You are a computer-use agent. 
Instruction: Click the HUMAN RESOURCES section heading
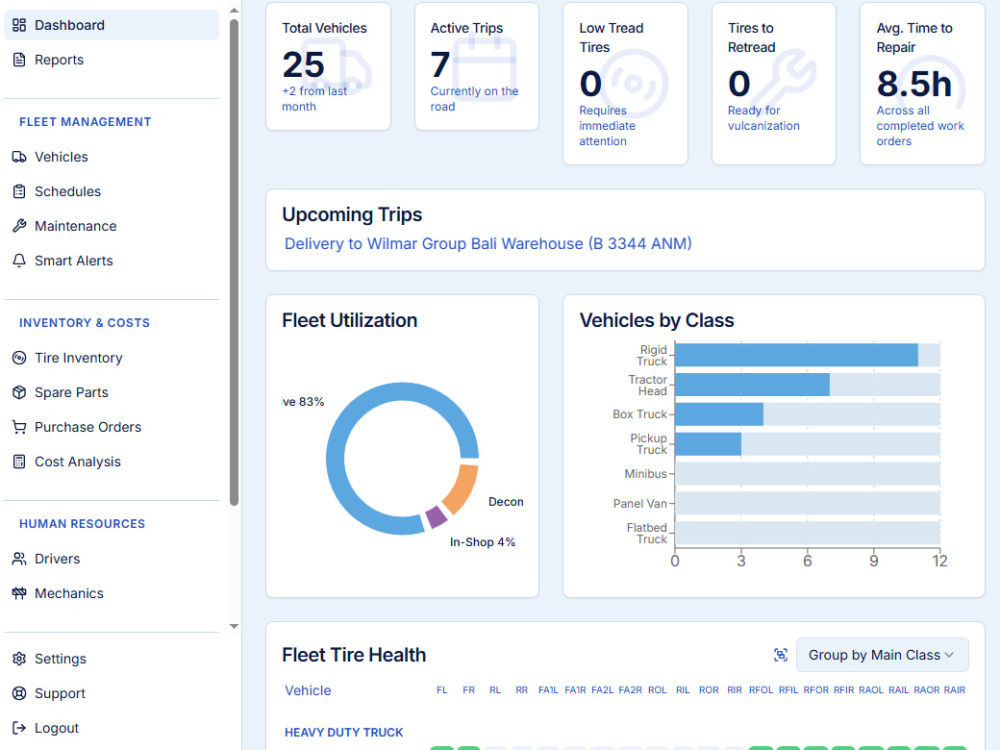click(82, 524)
